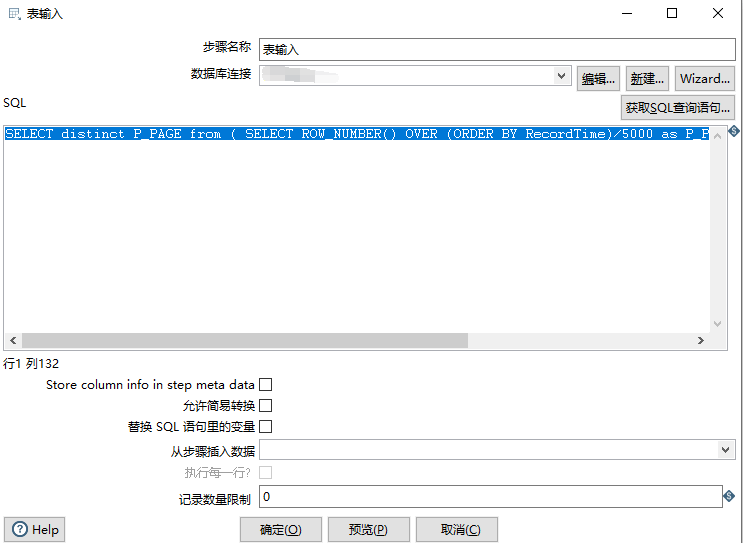Image resolution: width=743 pixels, height=543 pixels.
Task: Enable Store column info in step meta data
Action: coord(266,385)
